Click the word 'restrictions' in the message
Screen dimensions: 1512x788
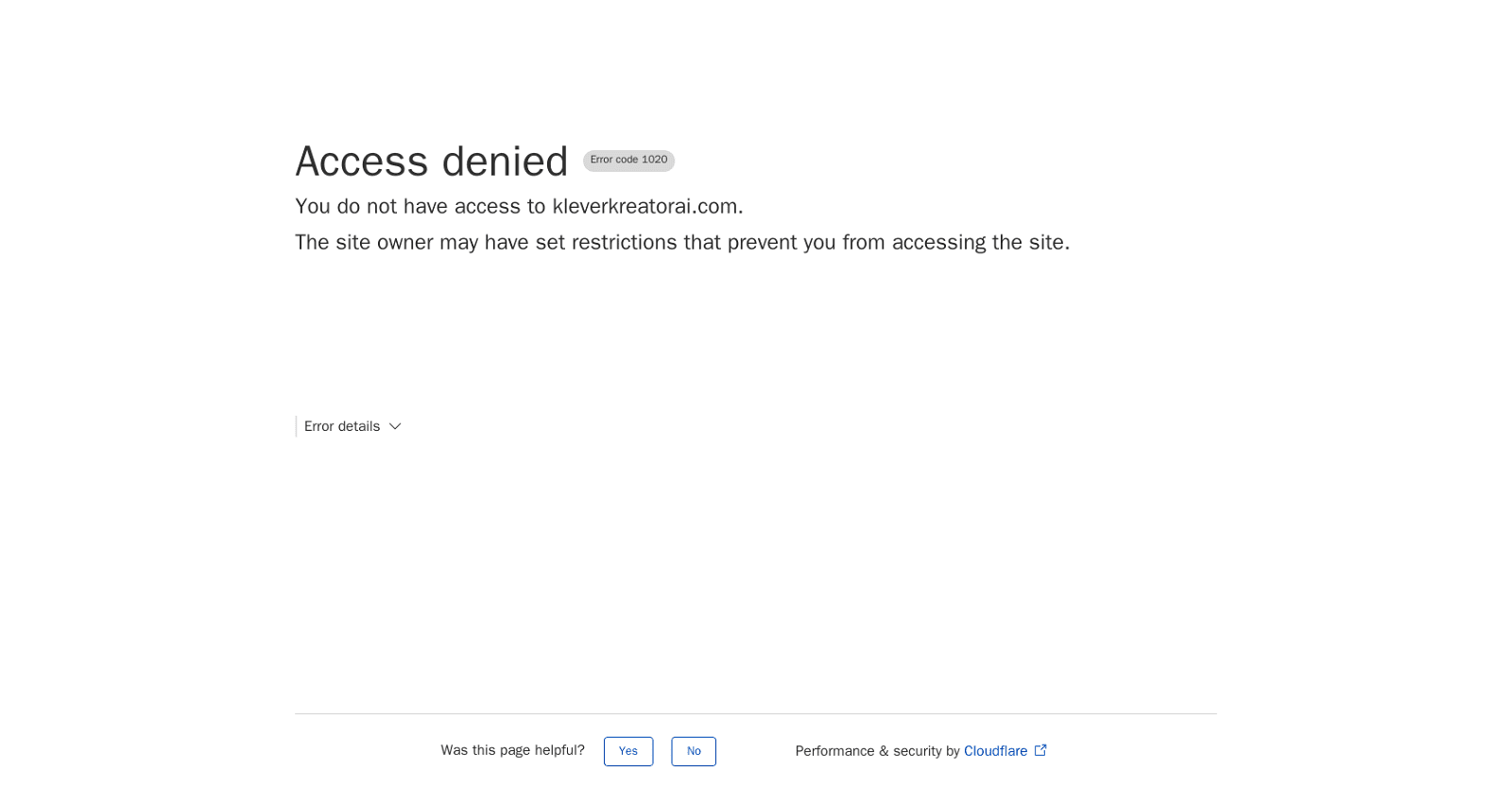pyautogui.click(x=624, y=243)
